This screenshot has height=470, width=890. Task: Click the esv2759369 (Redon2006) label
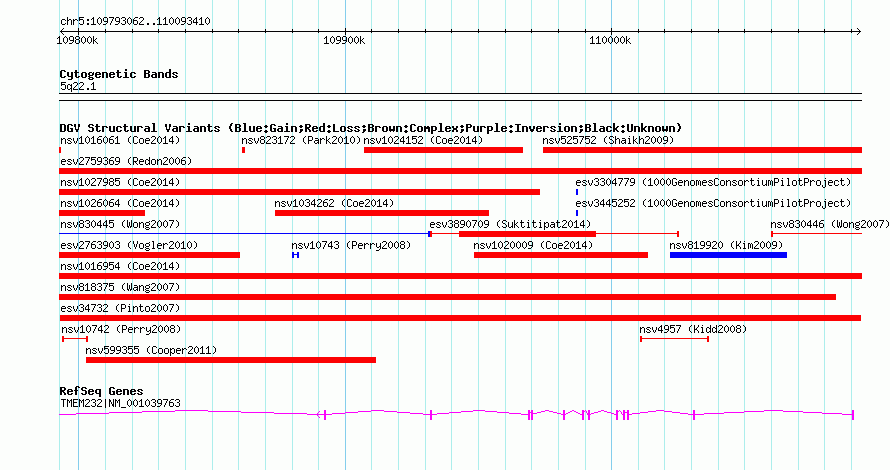click(126, 161)
